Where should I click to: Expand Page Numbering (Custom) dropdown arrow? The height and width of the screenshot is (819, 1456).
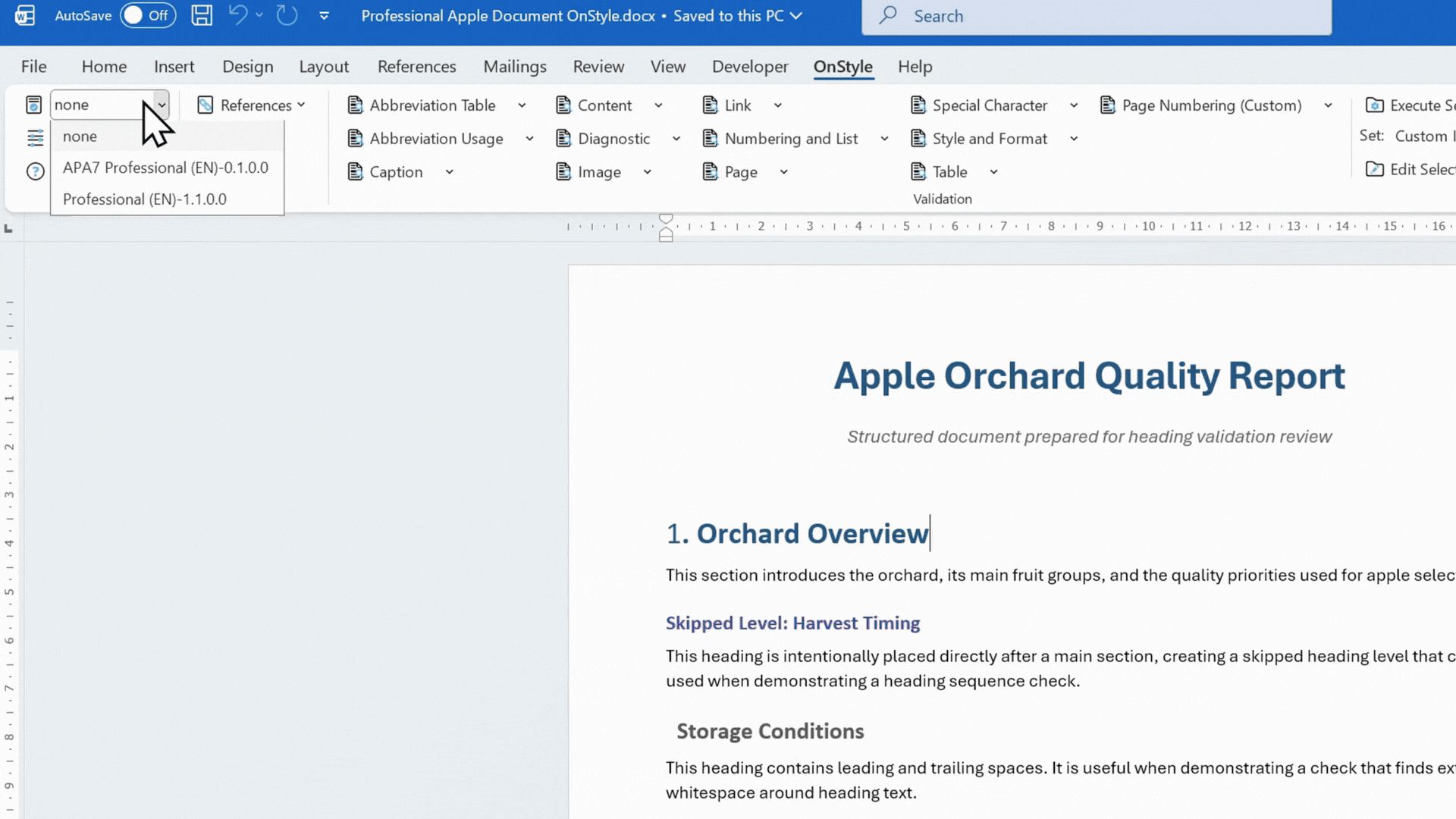(1328, 105)
